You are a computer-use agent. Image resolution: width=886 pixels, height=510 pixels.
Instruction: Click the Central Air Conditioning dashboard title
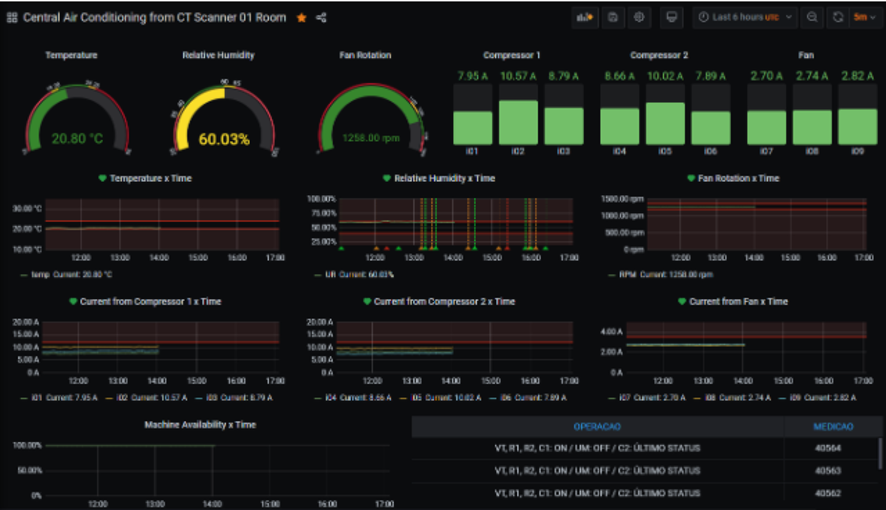click(x=154, y=18)
